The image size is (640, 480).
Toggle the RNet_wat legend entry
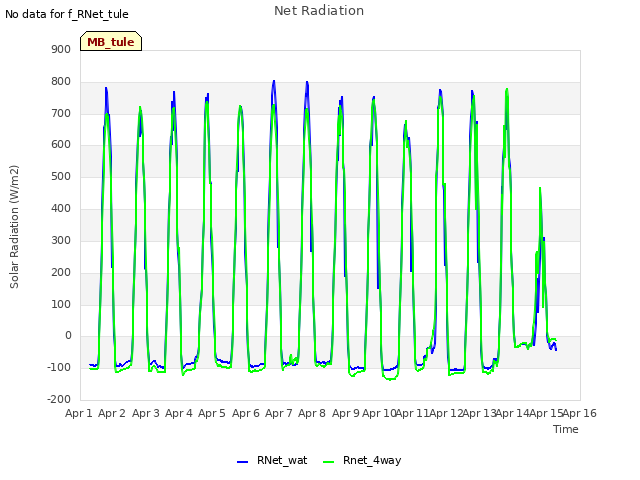coord(272,460)
